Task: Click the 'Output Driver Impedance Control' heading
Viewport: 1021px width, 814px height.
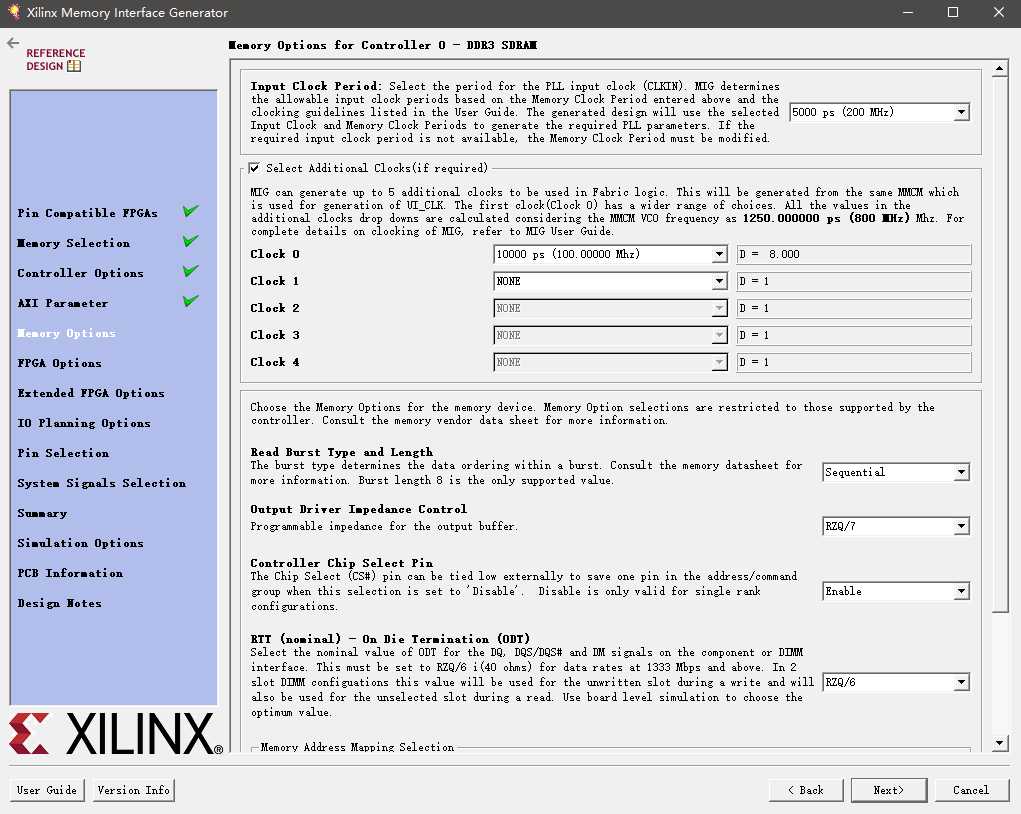Action: pos(358,509)
